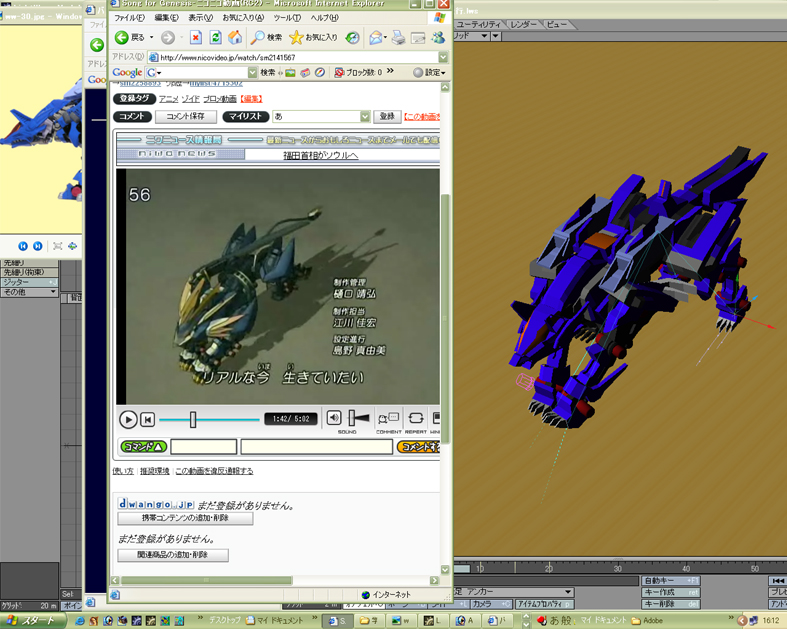Open the アンカー dropdown in LightWave bottom bar
This screenshot has width=787, height=629.
click(513, 592)
